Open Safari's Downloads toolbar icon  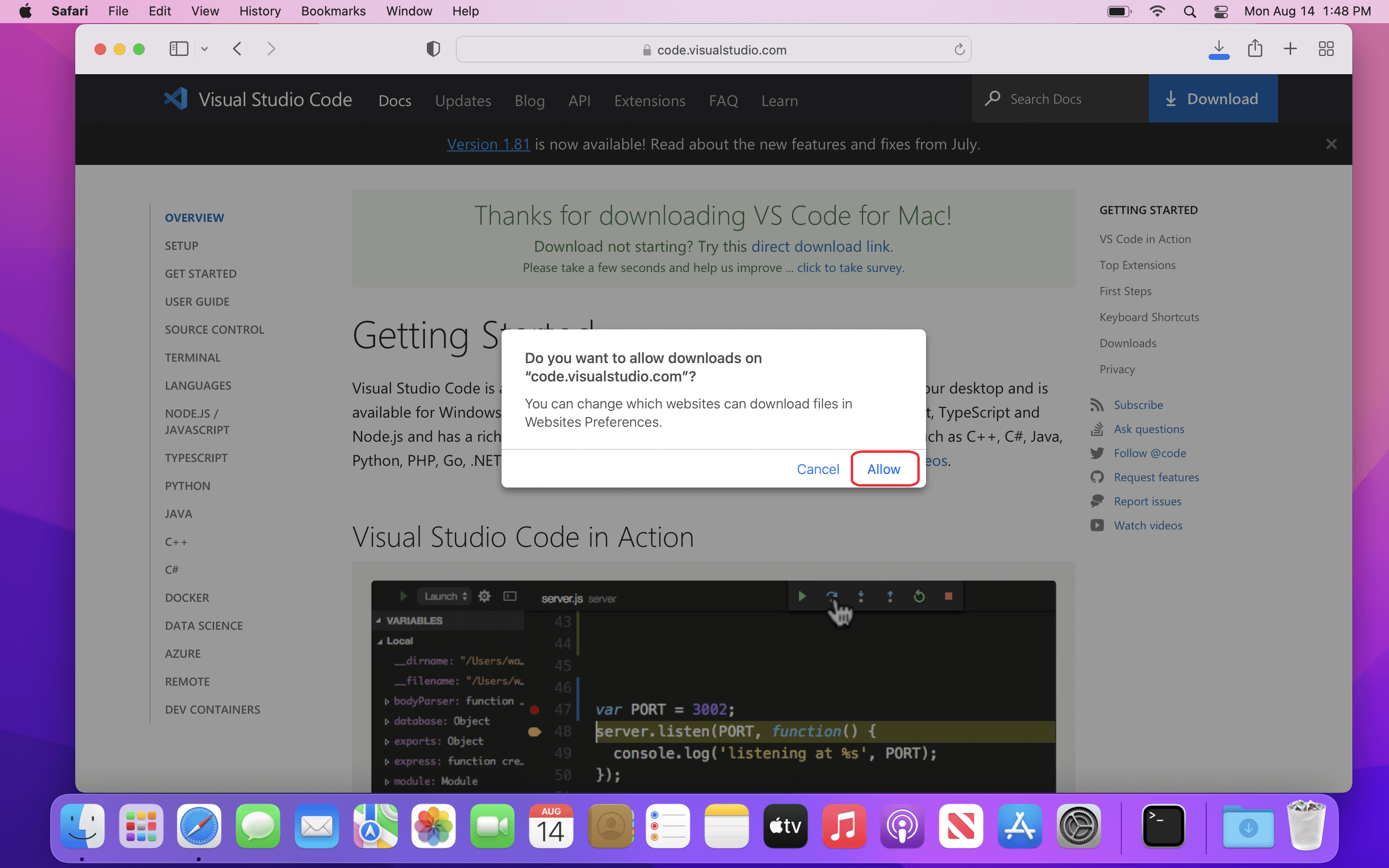[1219, 49]
